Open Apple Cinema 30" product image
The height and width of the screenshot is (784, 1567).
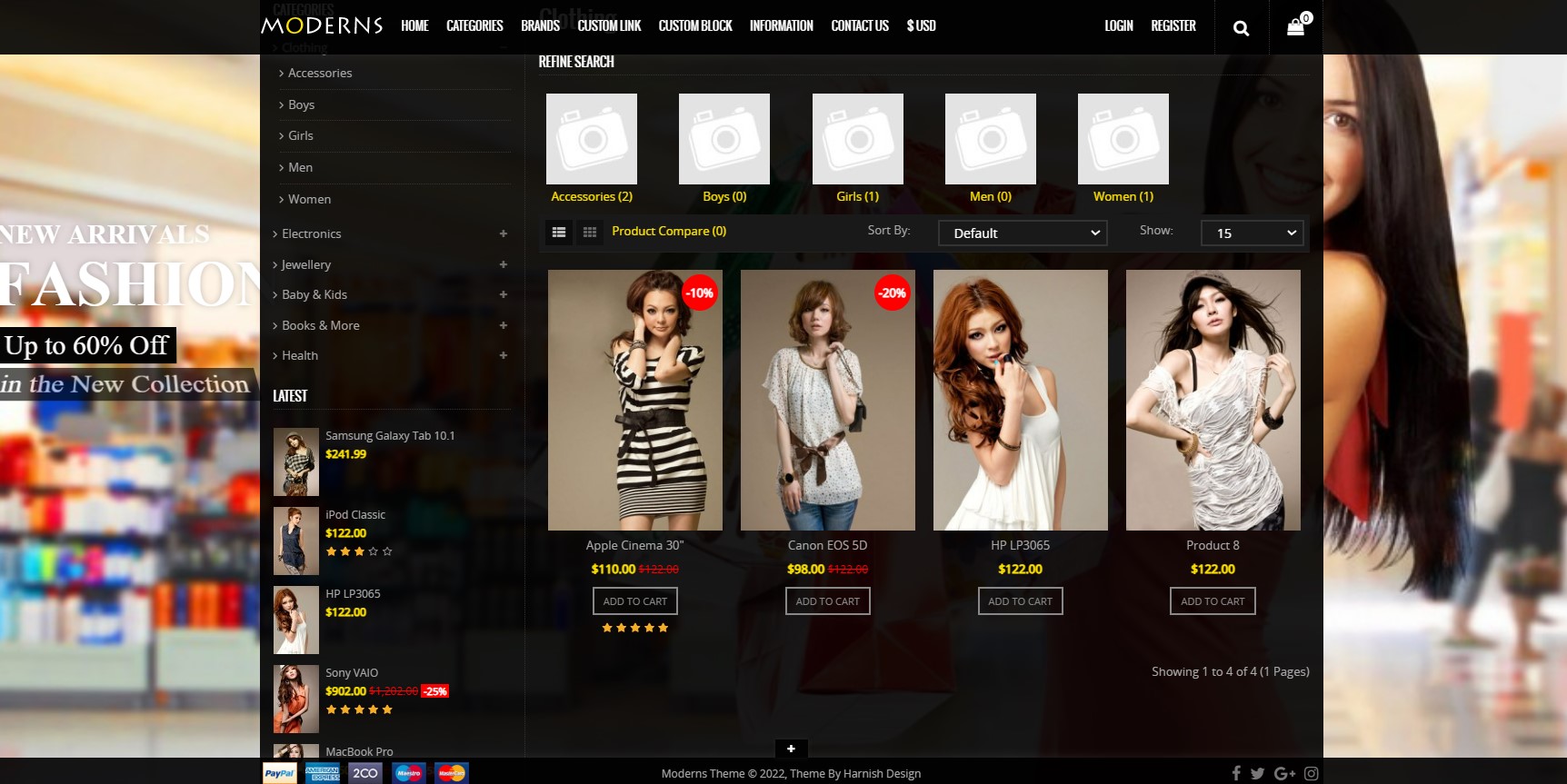pyautogui.click(x=635, y=400)
